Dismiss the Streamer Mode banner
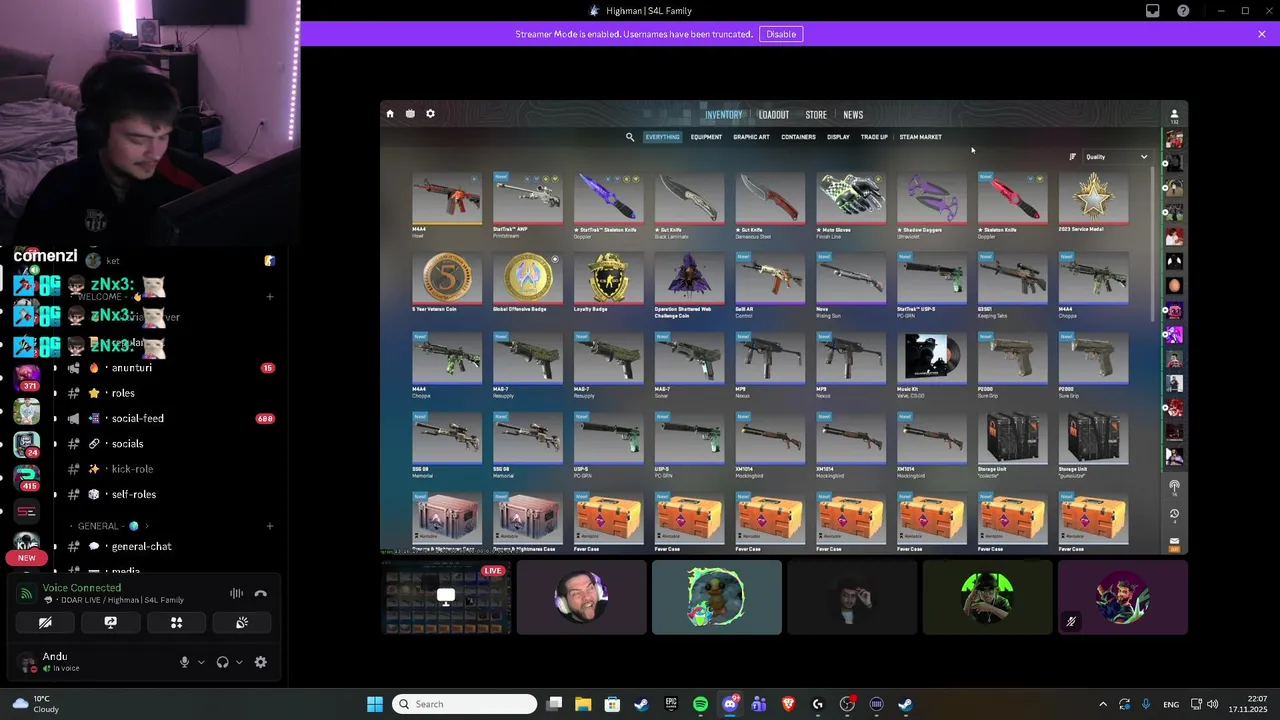 pyautogui.click(x=1262, y=34)
